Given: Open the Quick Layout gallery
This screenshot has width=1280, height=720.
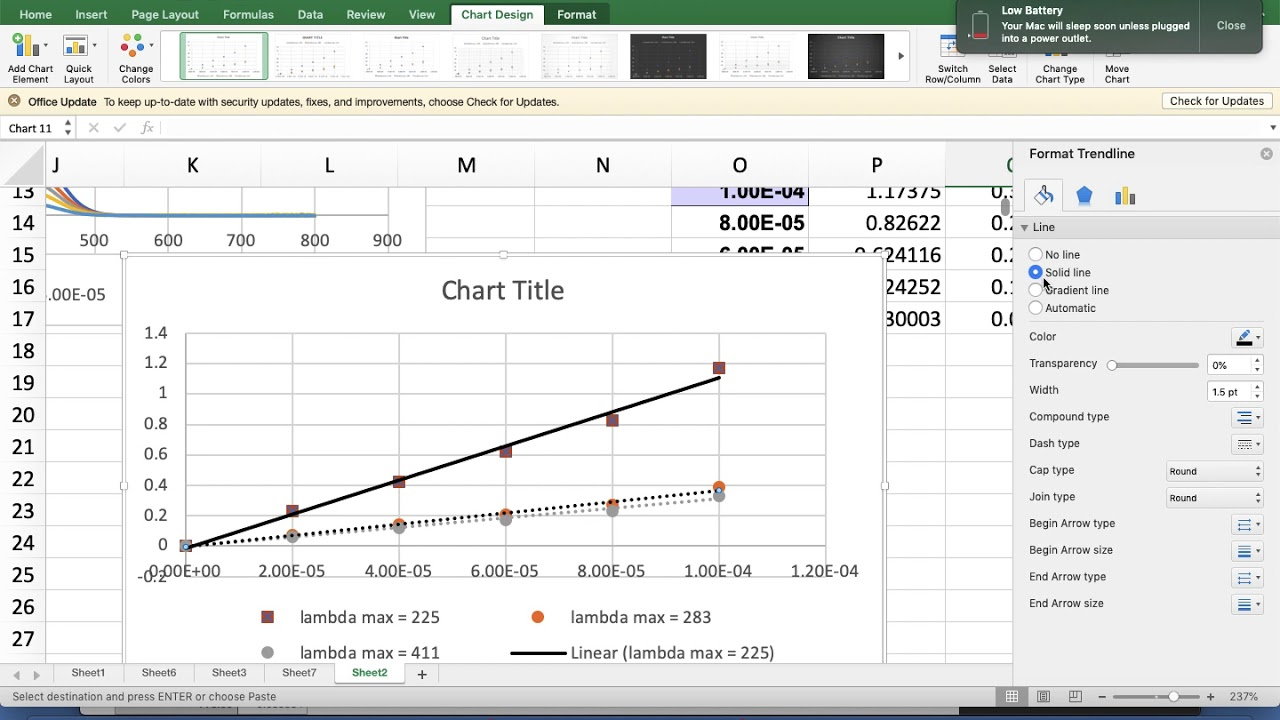Looking at the screenshot, I should 78,59.
